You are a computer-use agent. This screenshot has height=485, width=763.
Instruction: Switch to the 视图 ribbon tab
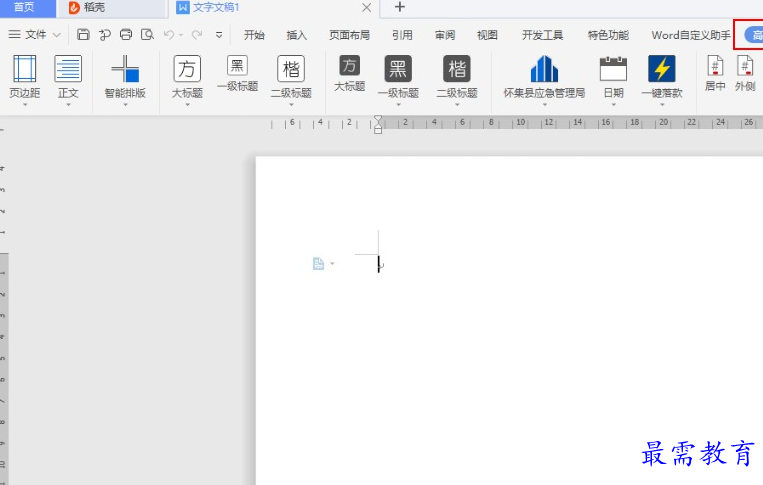487,35
